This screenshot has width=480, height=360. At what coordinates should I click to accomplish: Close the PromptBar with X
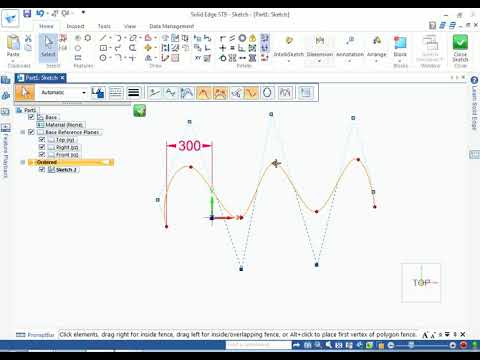click(x=463, y=334)
